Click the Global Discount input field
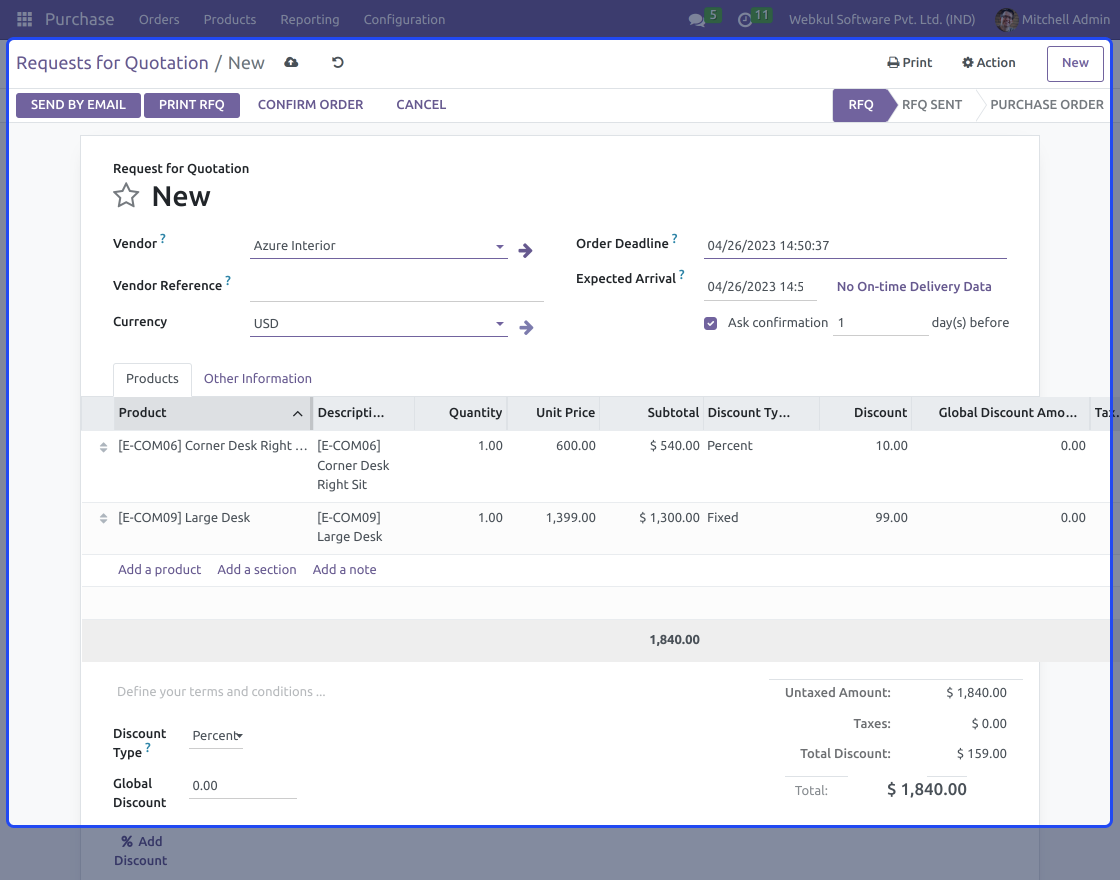Viewport: 1120px width, 880px height. click(x=242, y=786)
